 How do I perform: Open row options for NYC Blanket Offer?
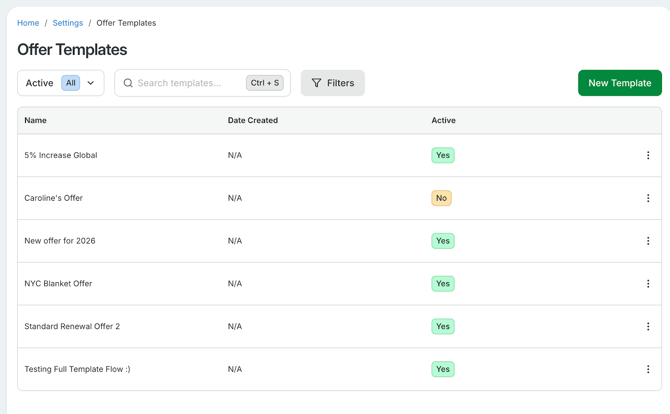click(648, 284)
